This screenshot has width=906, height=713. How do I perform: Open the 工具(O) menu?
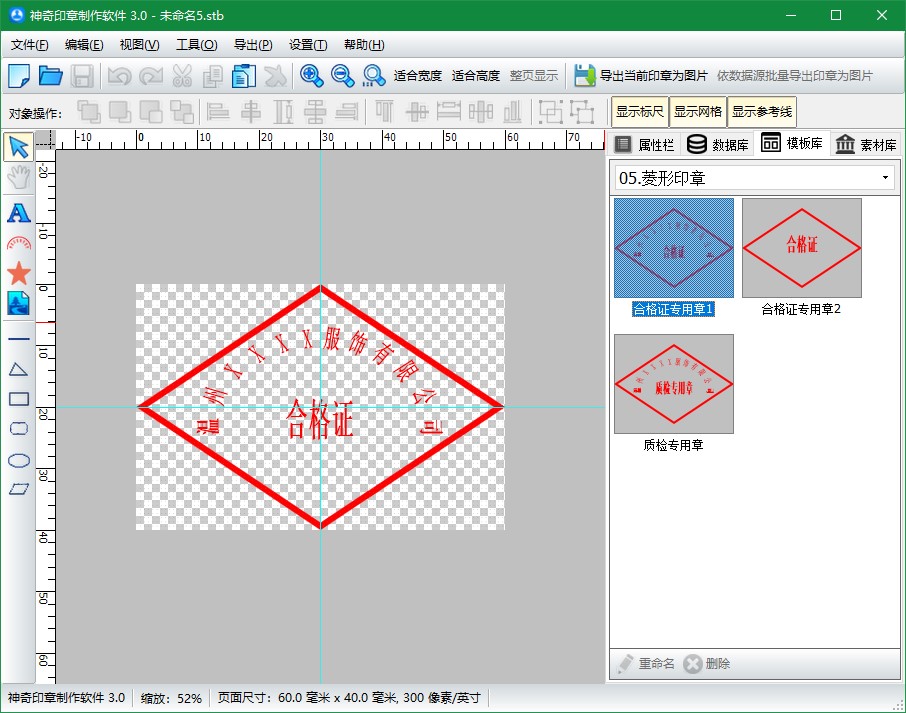point(196,45)
